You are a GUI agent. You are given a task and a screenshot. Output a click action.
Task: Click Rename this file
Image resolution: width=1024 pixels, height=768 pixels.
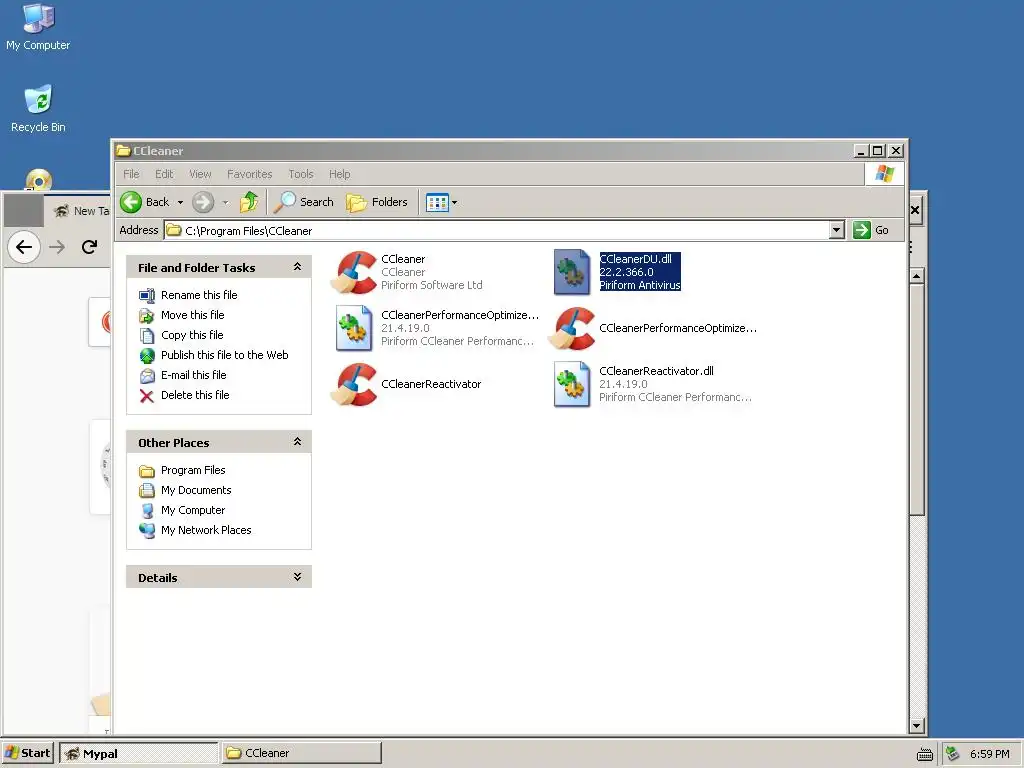199,295
